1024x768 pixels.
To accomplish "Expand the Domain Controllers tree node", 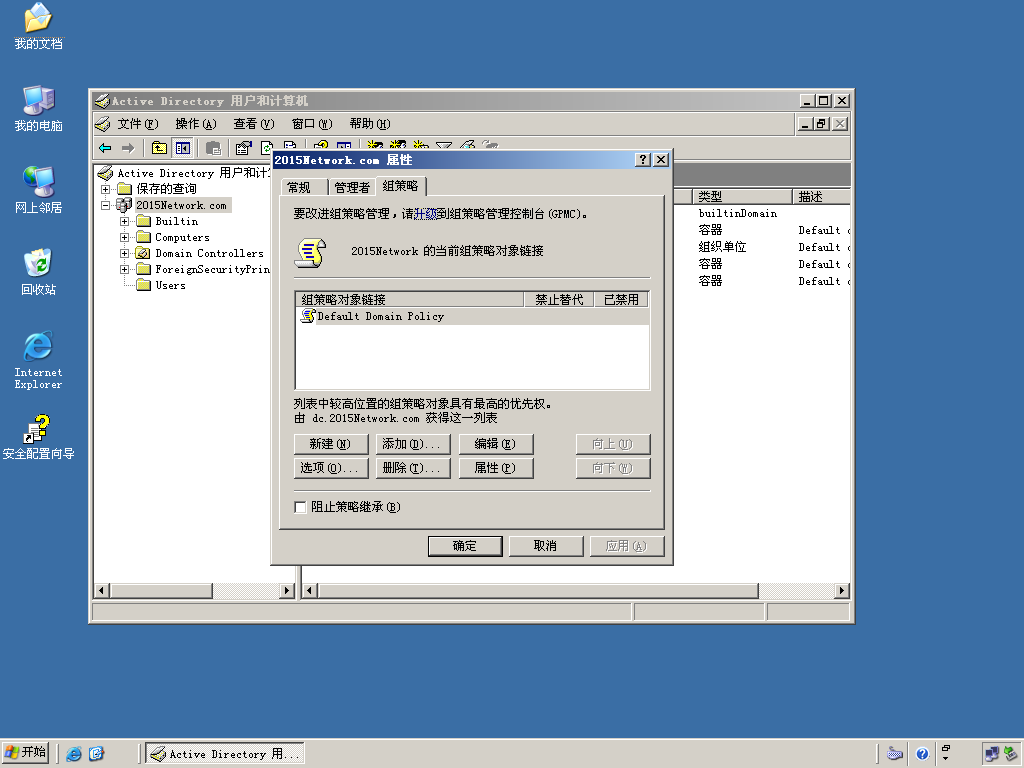I will pyautogui.click(x=124, y=253).
